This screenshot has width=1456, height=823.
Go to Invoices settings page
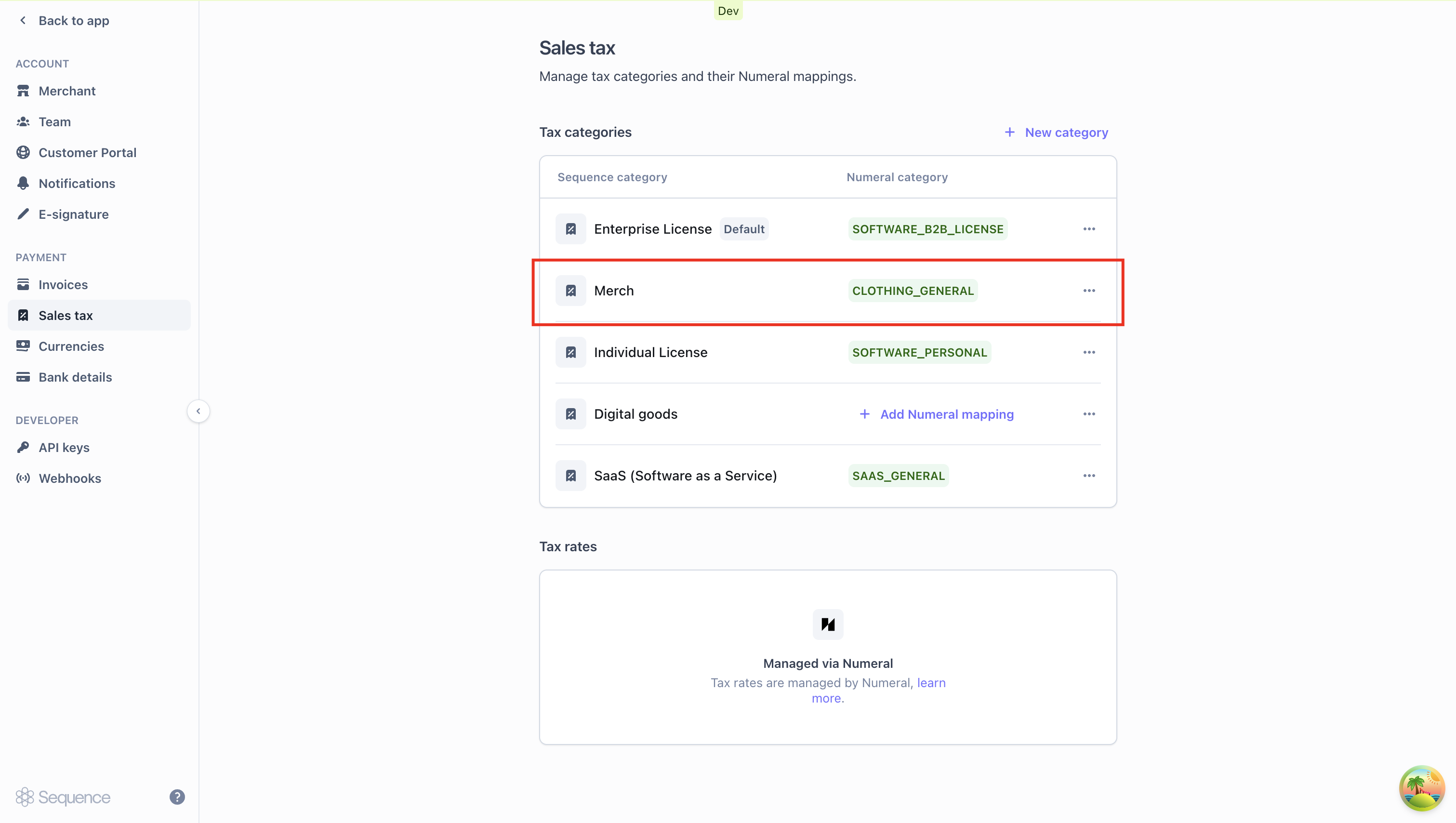coord(63,284)
